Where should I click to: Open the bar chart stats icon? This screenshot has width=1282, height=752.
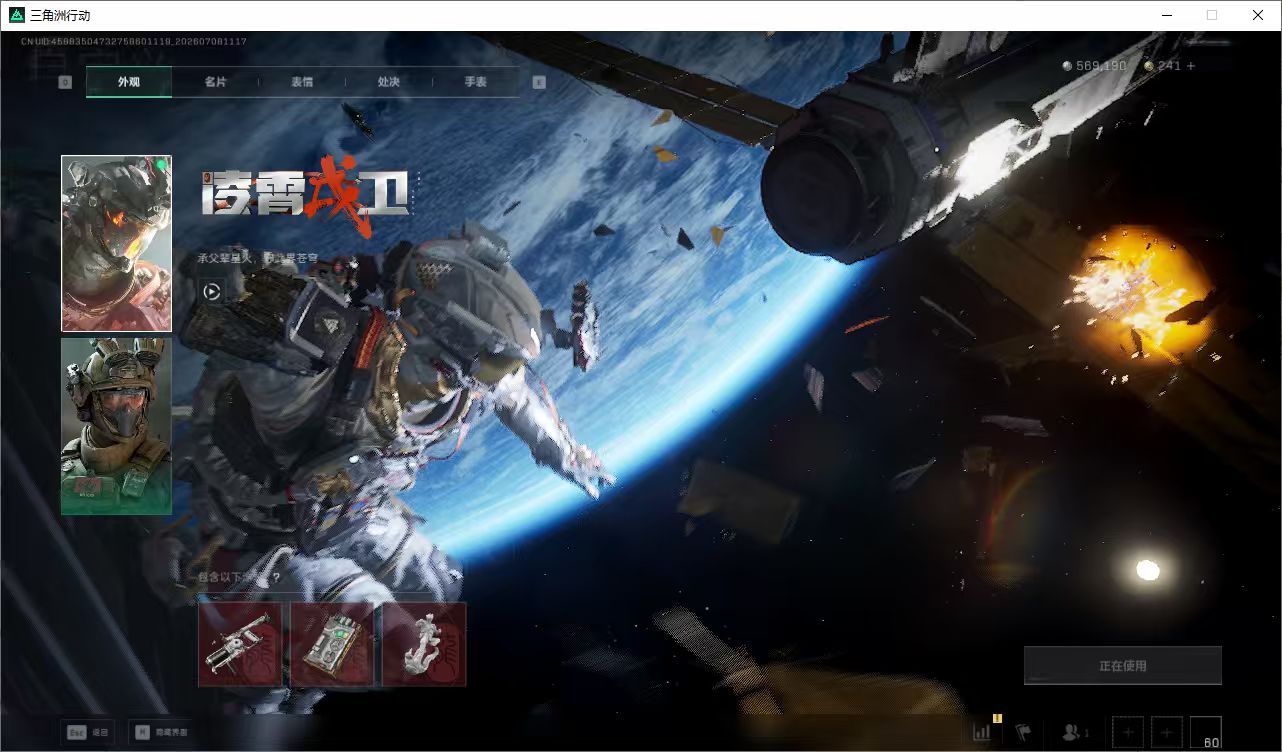982,732
